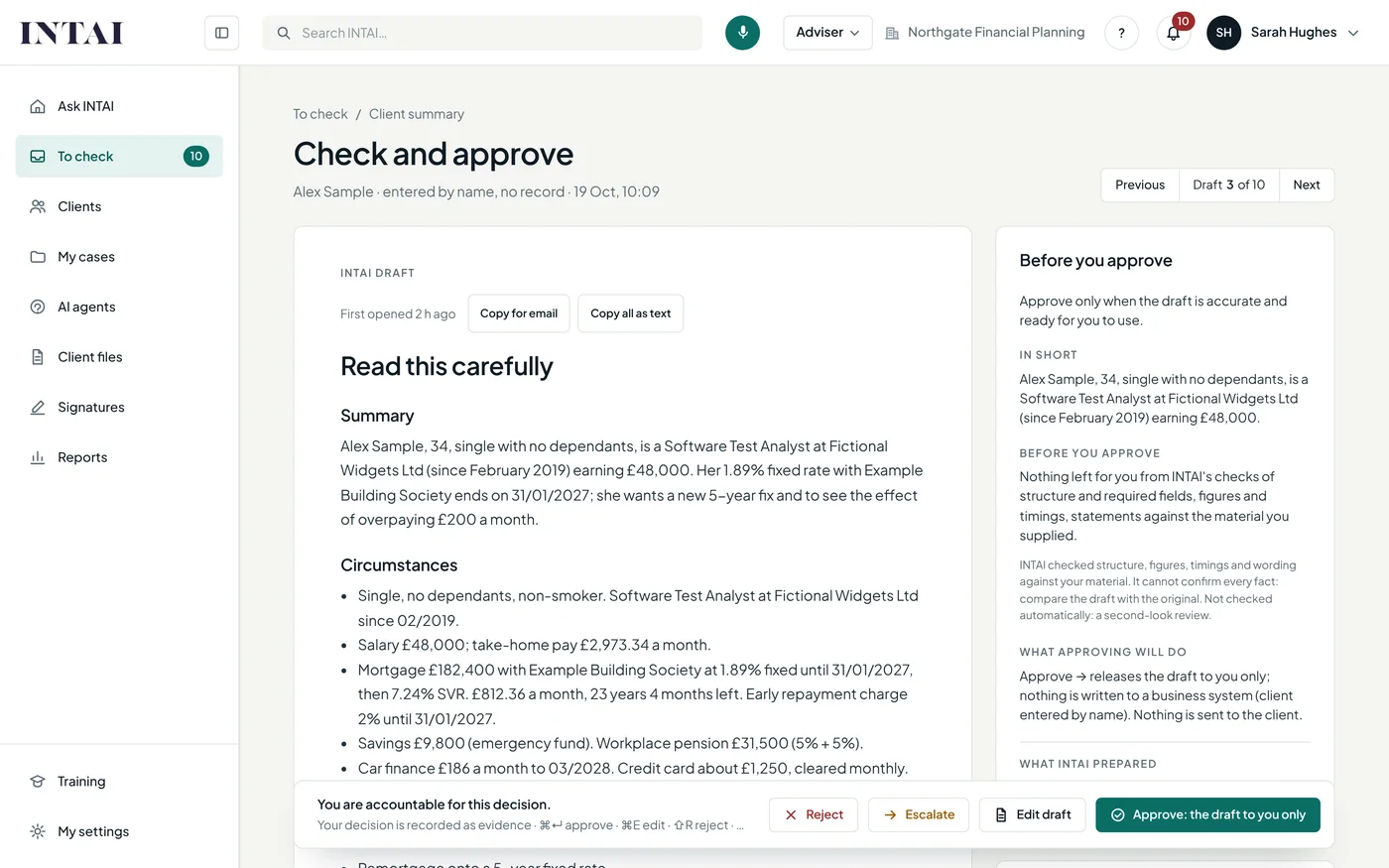Open Ask INTAI in sidebar
The width and height of the screenshot is (1389, 868).
(119, 106)
